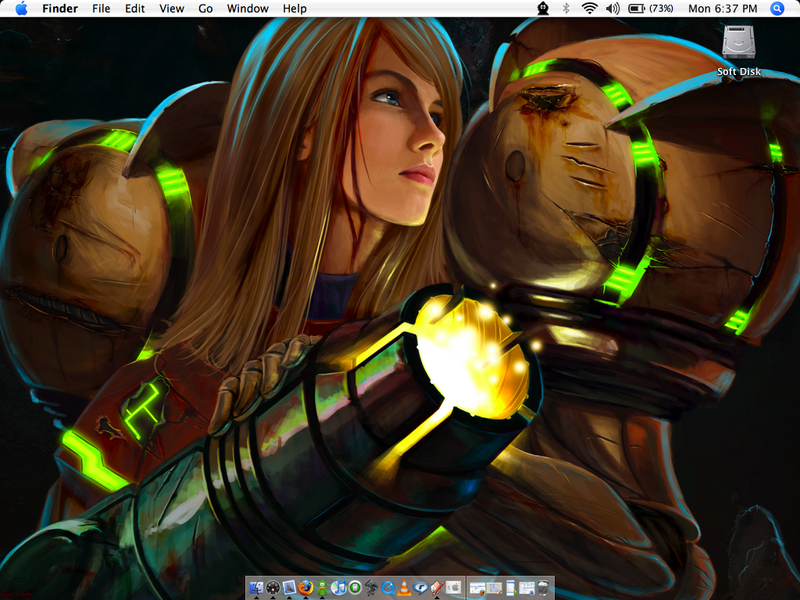800x600 pixels.
Task: Open Spotlight search
Action: pyautogui.click(x=777, y=9)
